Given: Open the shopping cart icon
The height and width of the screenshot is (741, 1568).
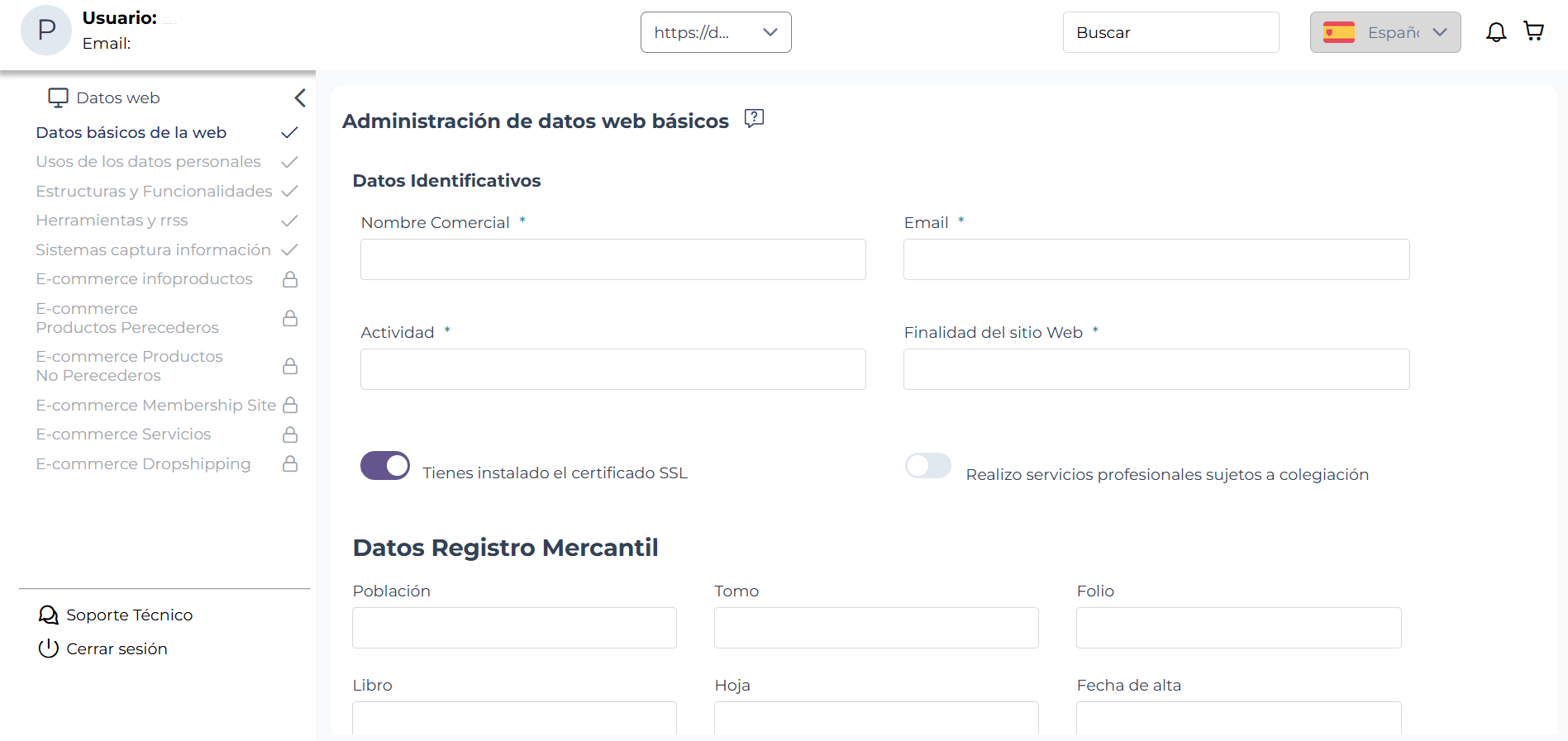Looking at the screenshot, I should pyautogui.click(x=1534, y=31).
